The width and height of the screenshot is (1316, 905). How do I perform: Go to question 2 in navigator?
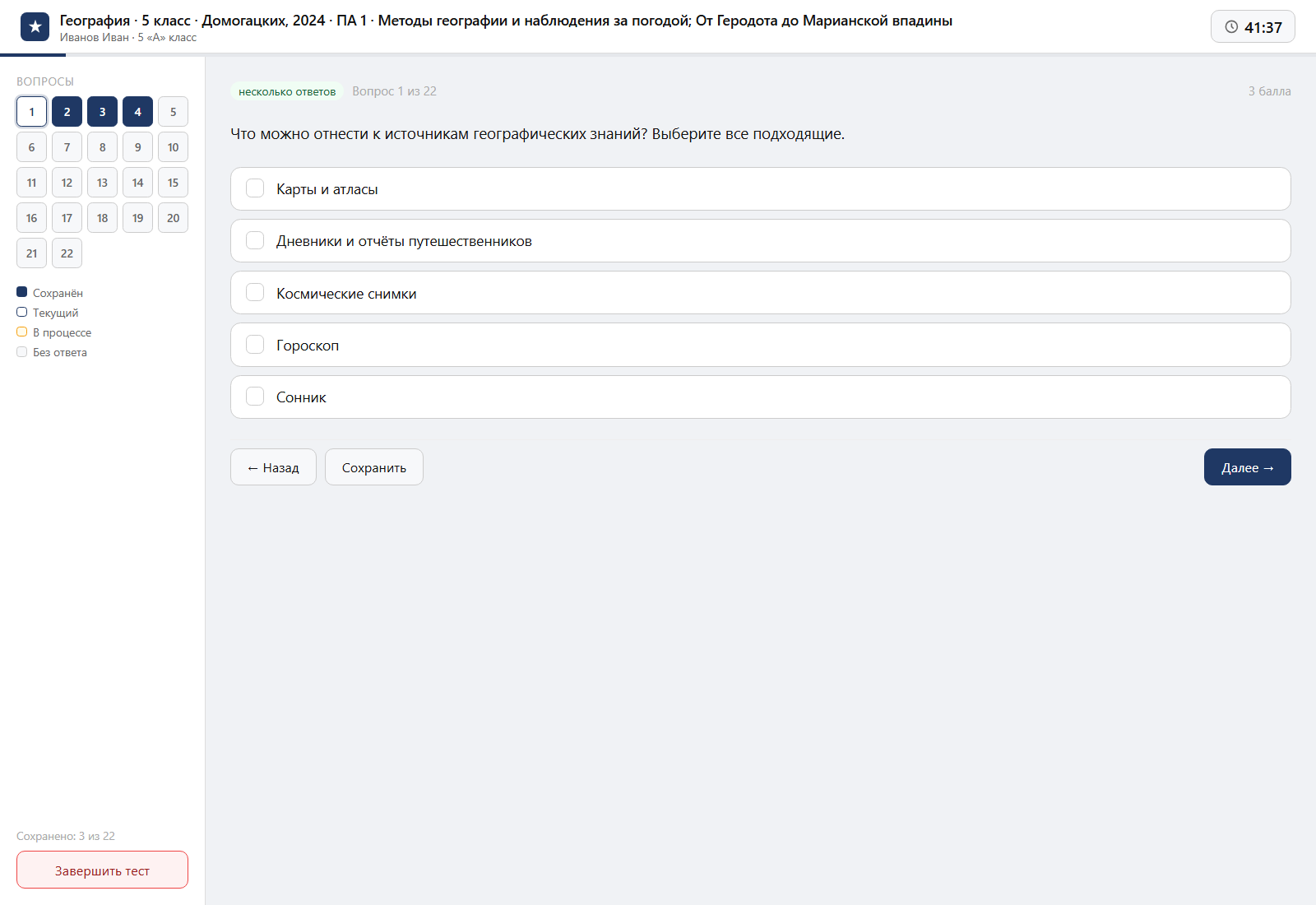point(67,112)
